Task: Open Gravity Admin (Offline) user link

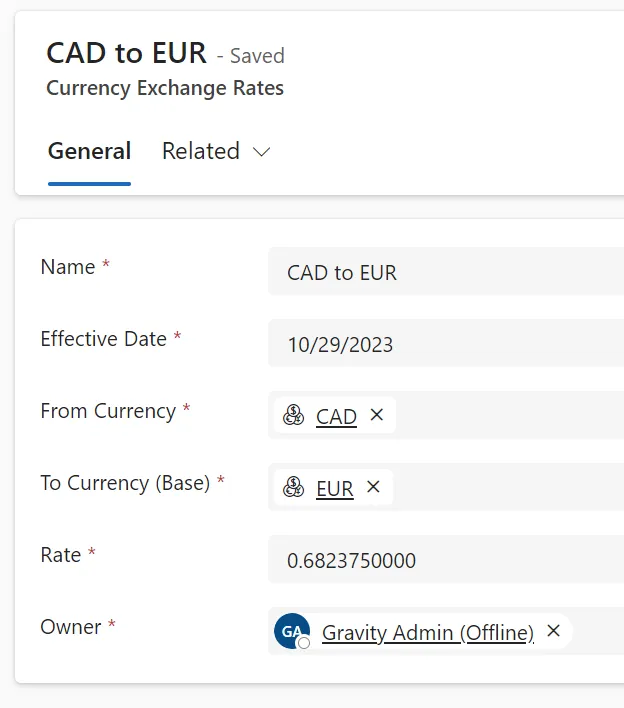Action: (x=428, y=633)
